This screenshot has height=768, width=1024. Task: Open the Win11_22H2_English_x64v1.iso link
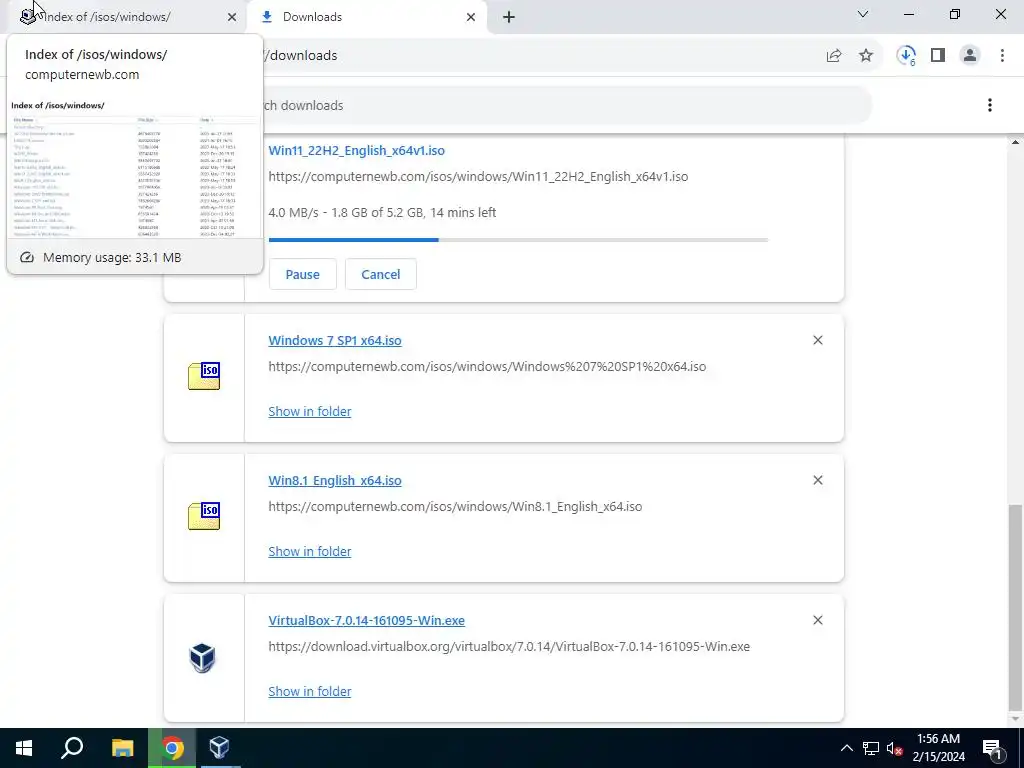click(x=357, y=150)
